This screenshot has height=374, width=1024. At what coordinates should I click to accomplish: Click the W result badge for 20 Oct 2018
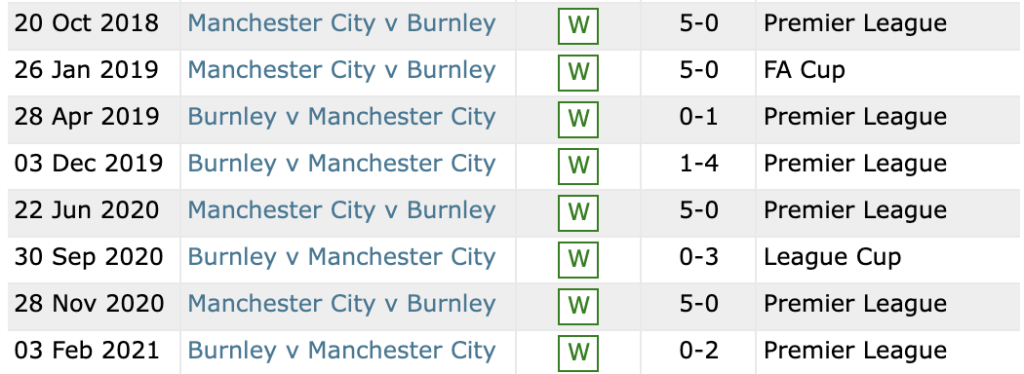point(578,25)
